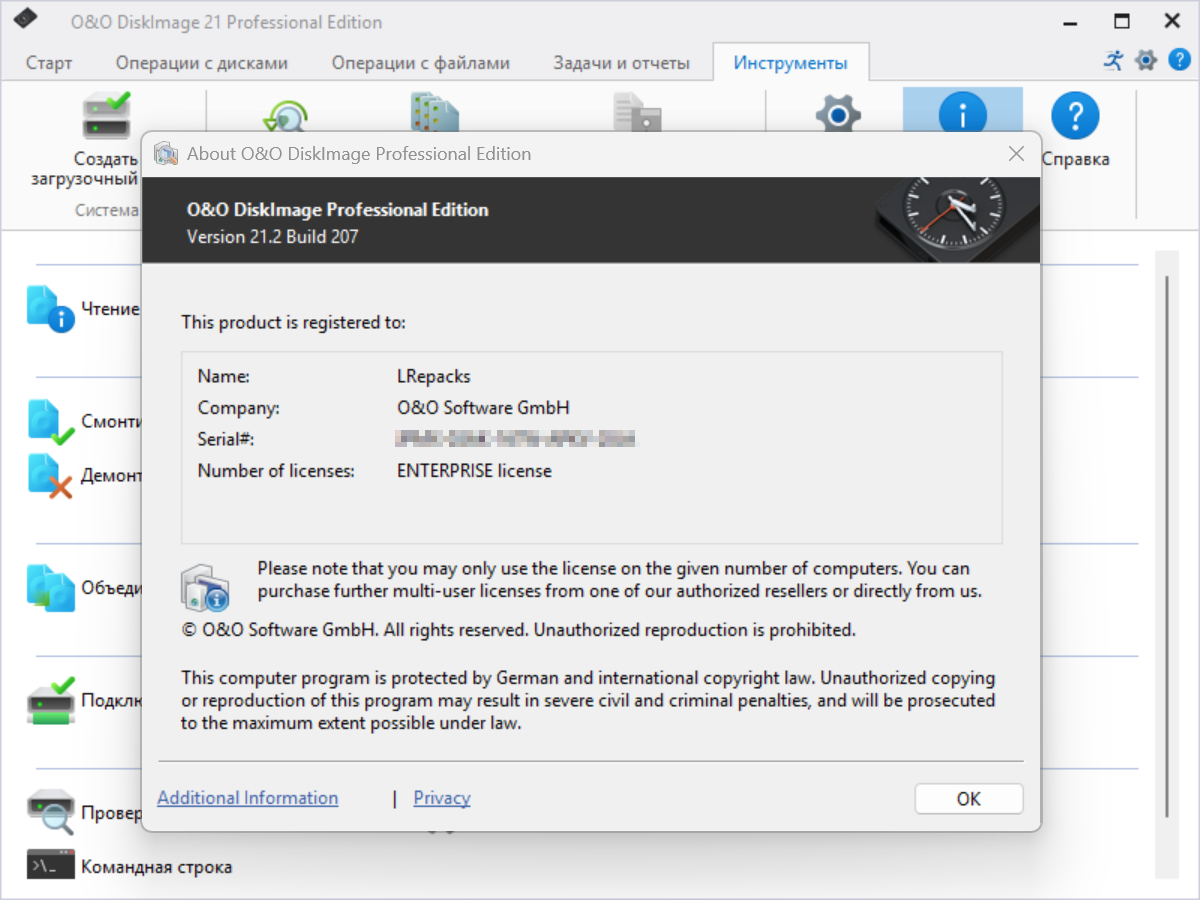1200x900 pixels.
Task: Open settings via title-area gear icon
Action: [1145, 60]
